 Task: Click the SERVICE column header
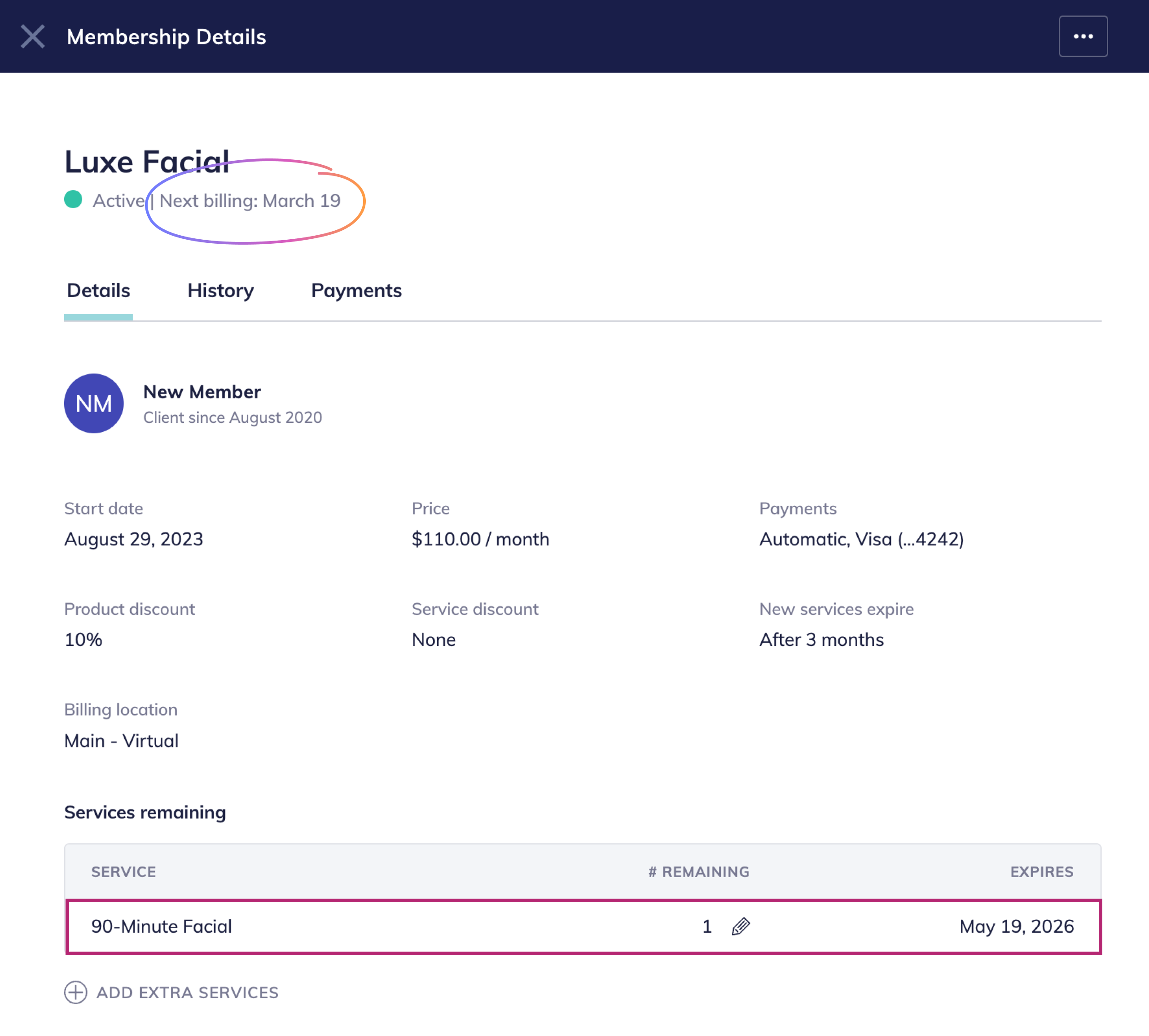pyautogui.click(x=123, y=872)
